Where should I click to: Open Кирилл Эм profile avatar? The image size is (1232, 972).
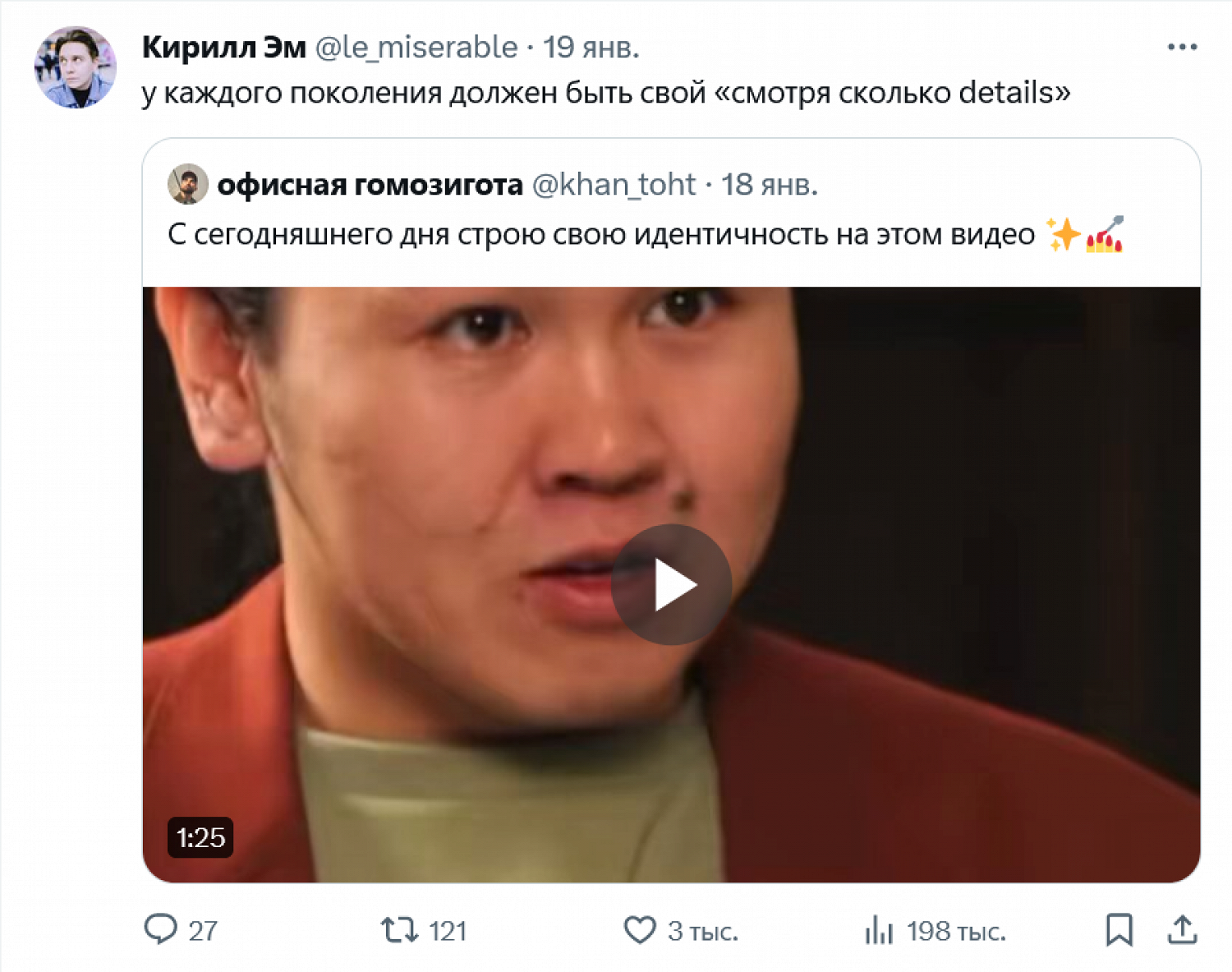click(x=75, y=67)
